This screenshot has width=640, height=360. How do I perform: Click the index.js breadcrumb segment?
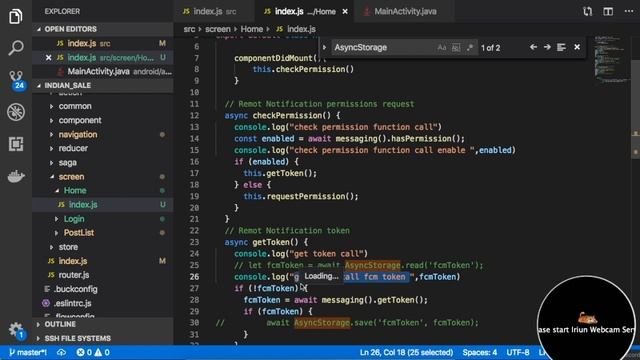296,29
